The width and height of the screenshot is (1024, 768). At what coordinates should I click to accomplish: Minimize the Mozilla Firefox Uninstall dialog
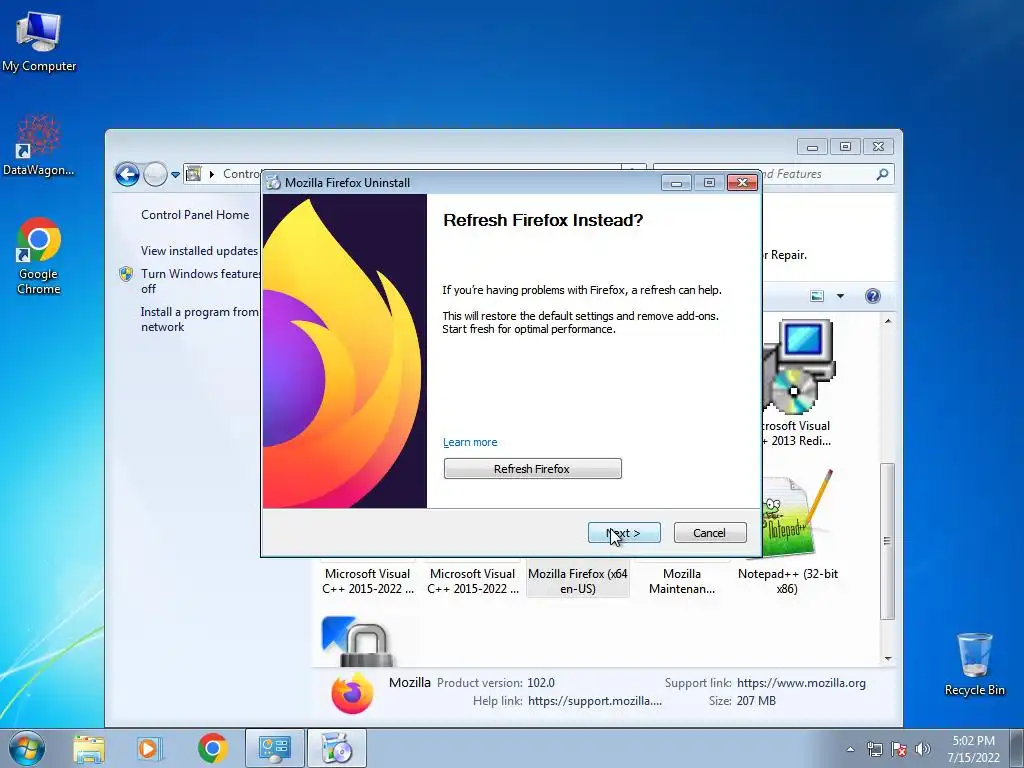click(x=676, y=183)
